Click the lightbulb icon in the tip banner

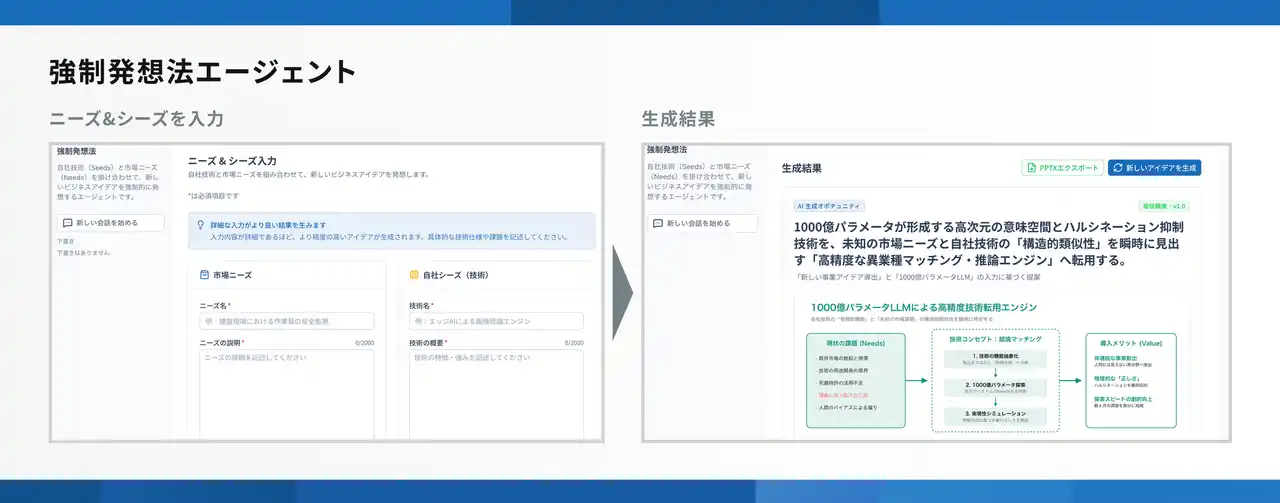coord(201,225)
